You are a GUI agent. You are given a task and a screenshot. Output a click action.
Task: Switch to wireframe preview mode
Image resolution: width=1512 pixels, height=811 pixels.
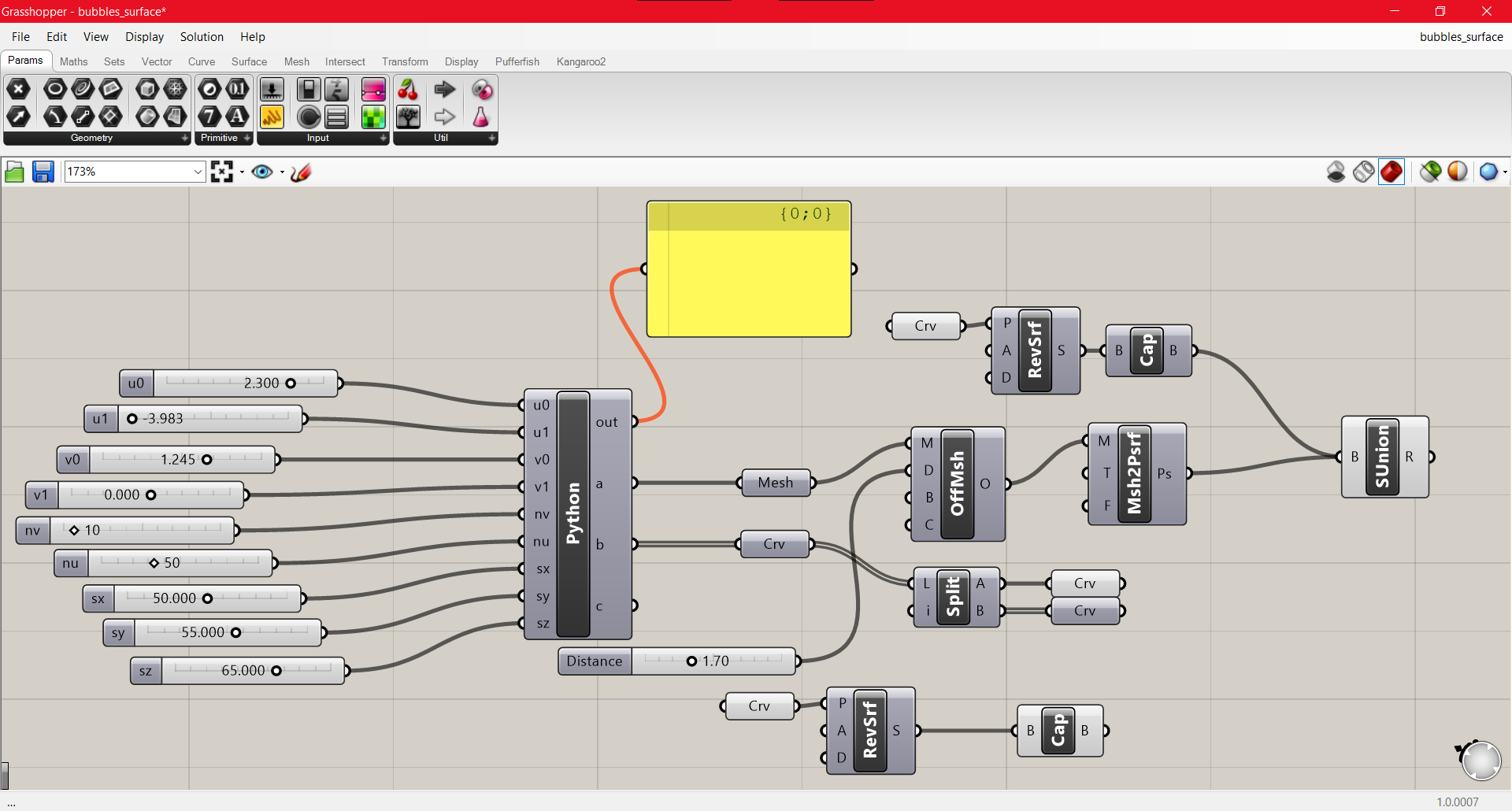click(x=1364, y=172)
